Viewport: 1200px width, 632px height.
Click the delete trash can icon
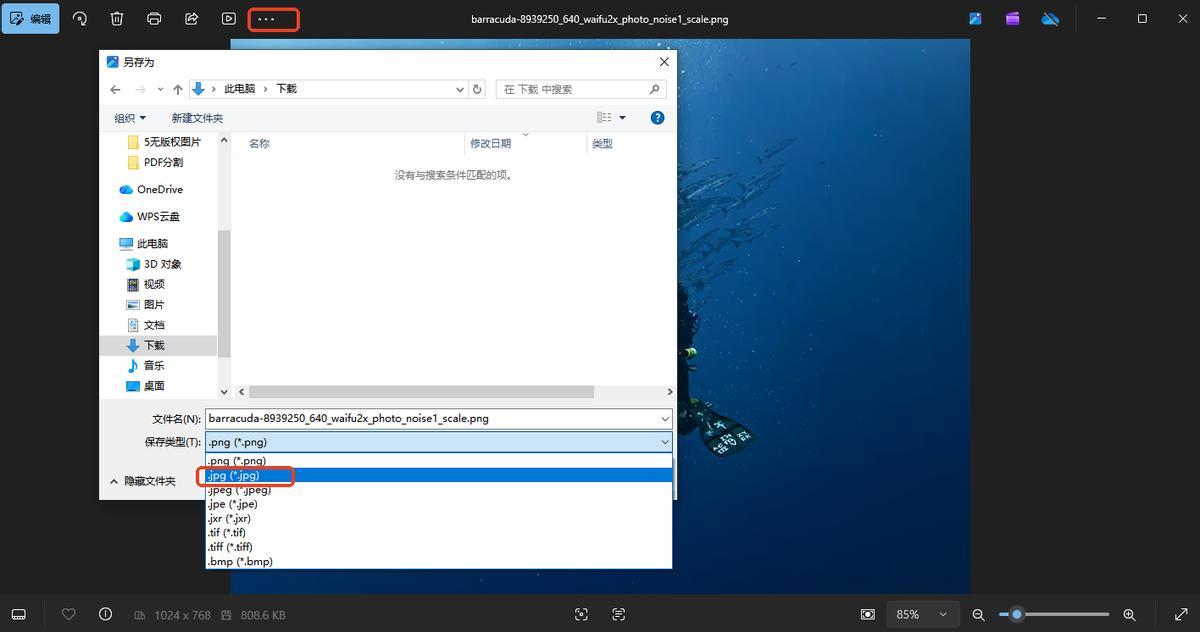117,19
